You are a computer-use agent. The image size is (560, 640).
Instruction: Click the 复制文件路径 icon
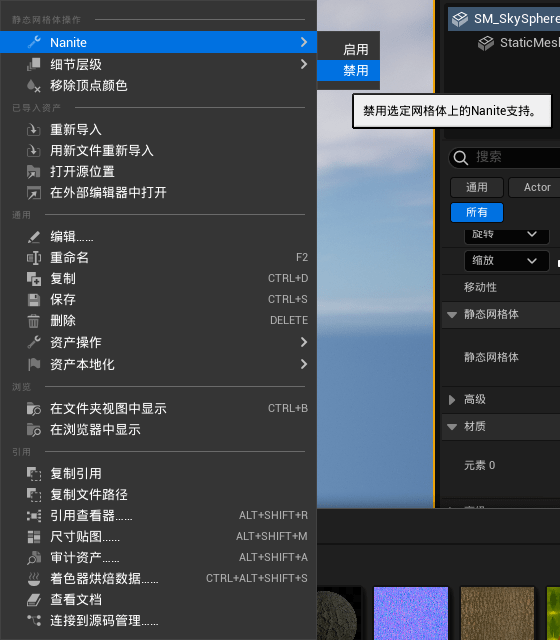click(x=34, y=495)
